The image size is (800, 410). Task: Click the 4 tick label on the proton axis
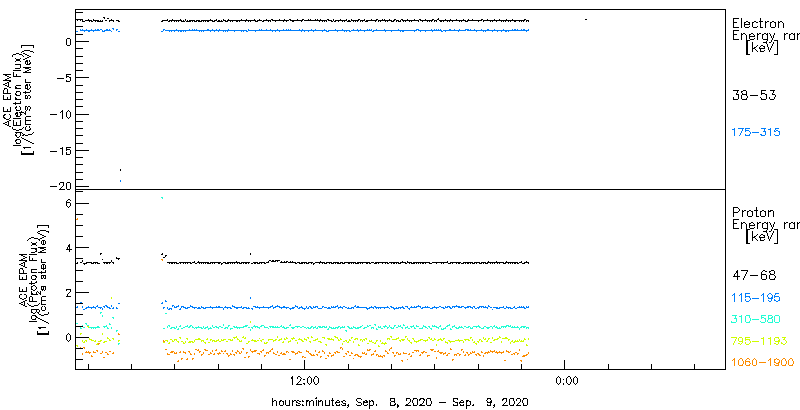[x=69, y=248]
